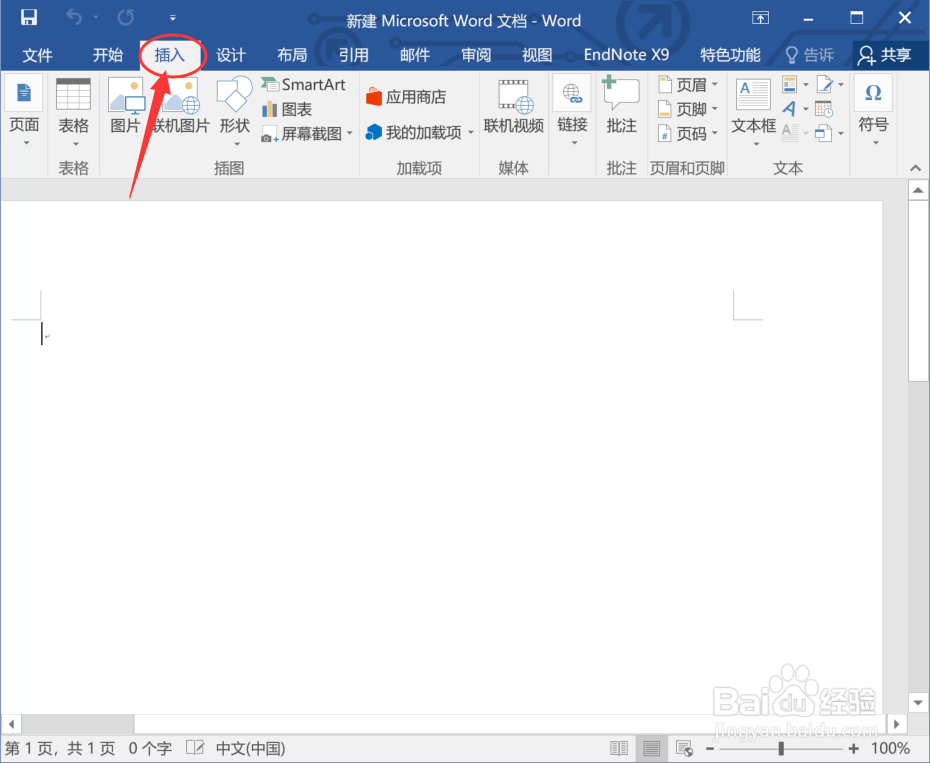This screenshot has height=763, width=930.
Task: Click the Ribbon Display Options icon
Action: tap(760, 18)
